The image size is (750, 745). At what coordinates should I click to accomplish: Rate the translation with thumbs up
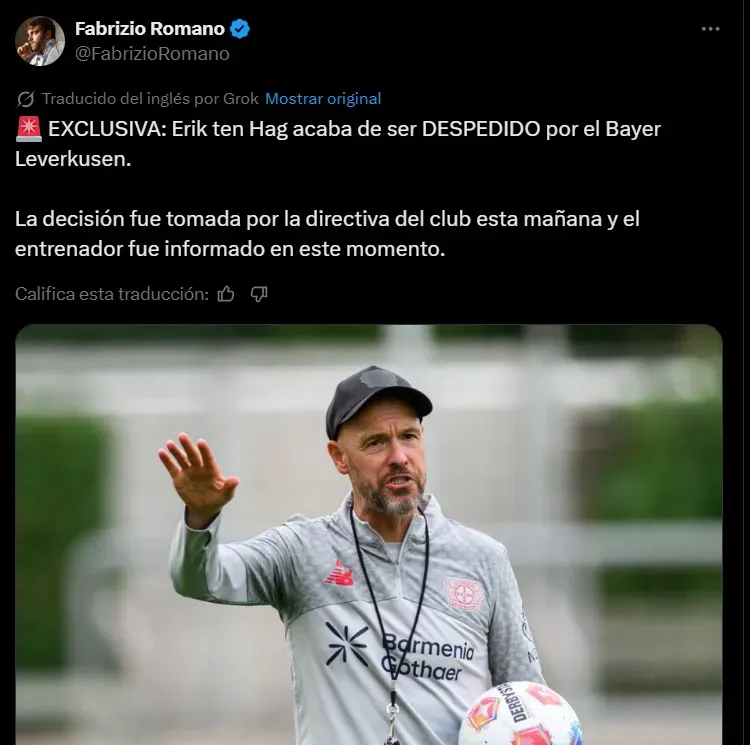pyautogui.click(x=226, y=294)
